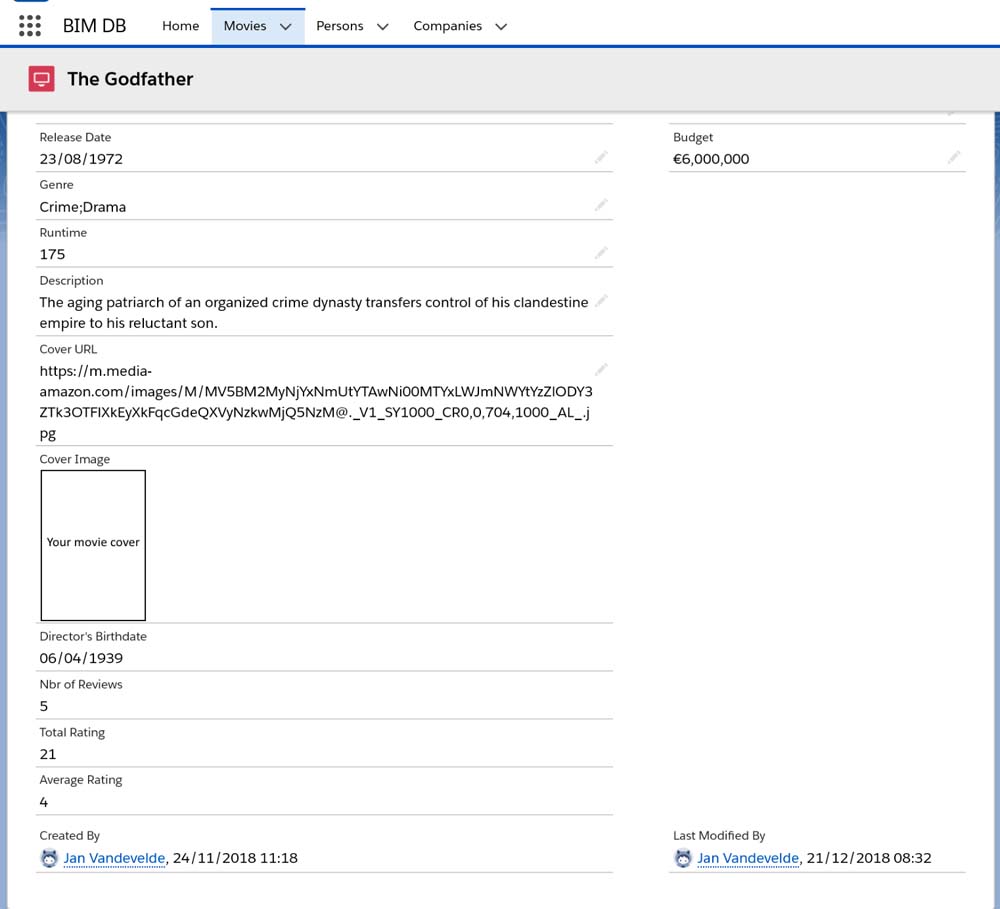Viewport: 1000px width, 909px height.
Task: Click the avatar icon under Last Modified By
Action: tap(683, 858)
